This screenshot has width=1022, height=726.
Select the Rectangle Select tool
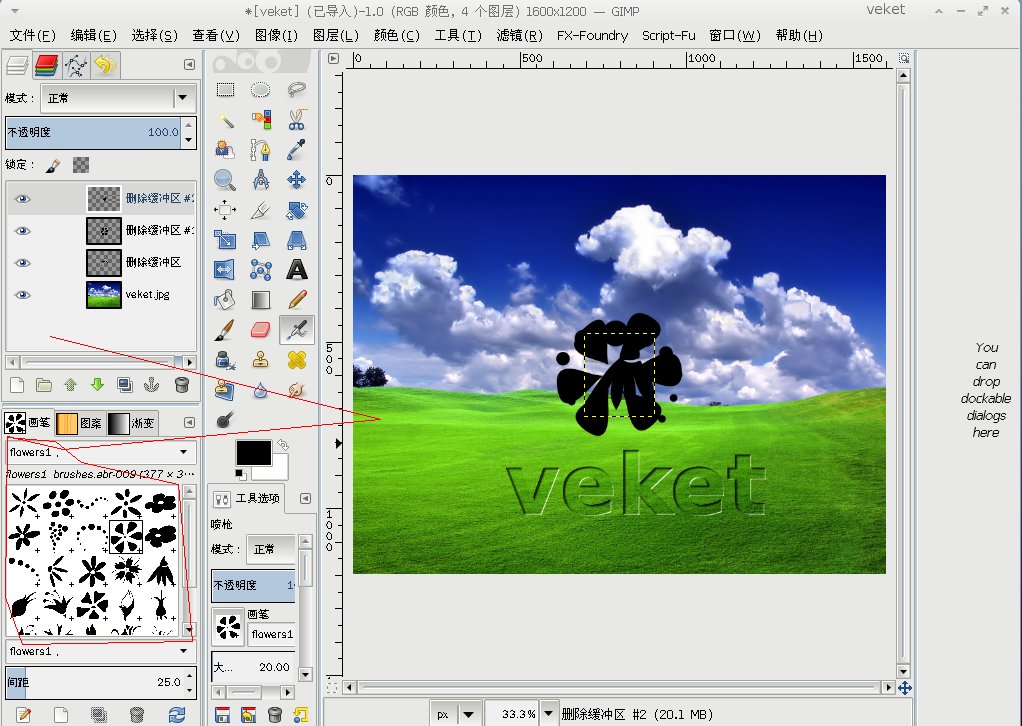(x=225, y=89)
